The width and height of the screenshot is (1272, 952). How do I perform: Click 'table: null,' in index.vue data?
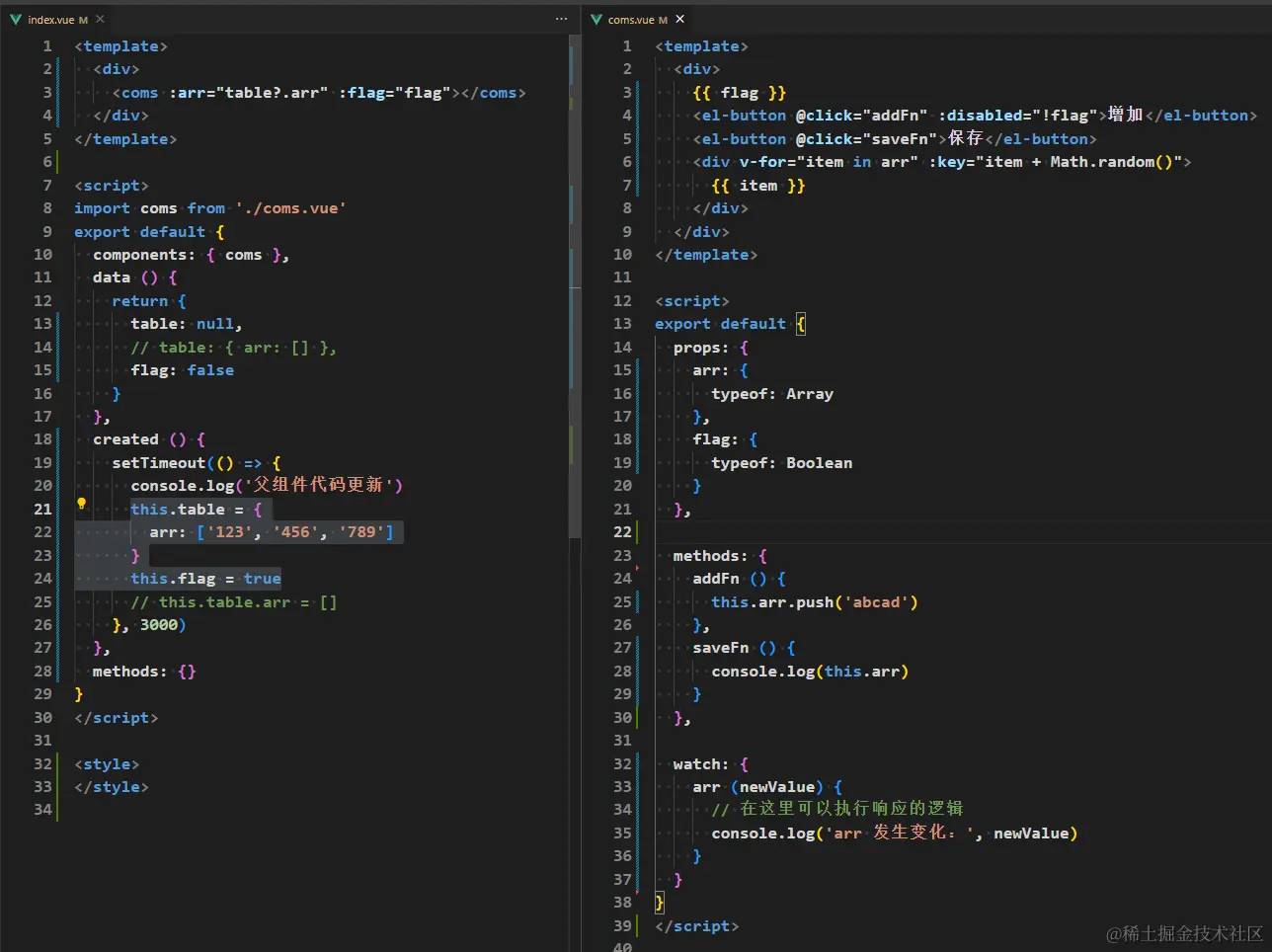pyautogui.click(x=187, y=324)
